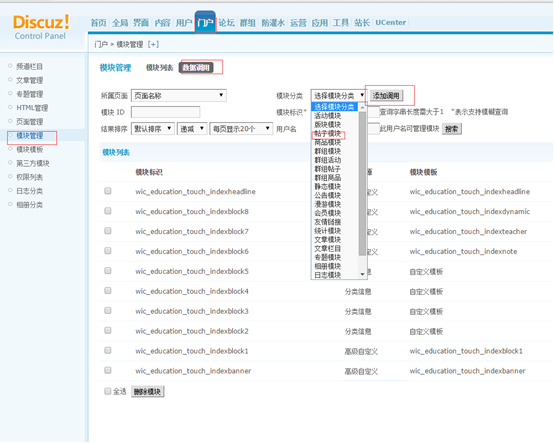Open the 页面名称 page dropdown
554x443 pixels.
[179, 95]
